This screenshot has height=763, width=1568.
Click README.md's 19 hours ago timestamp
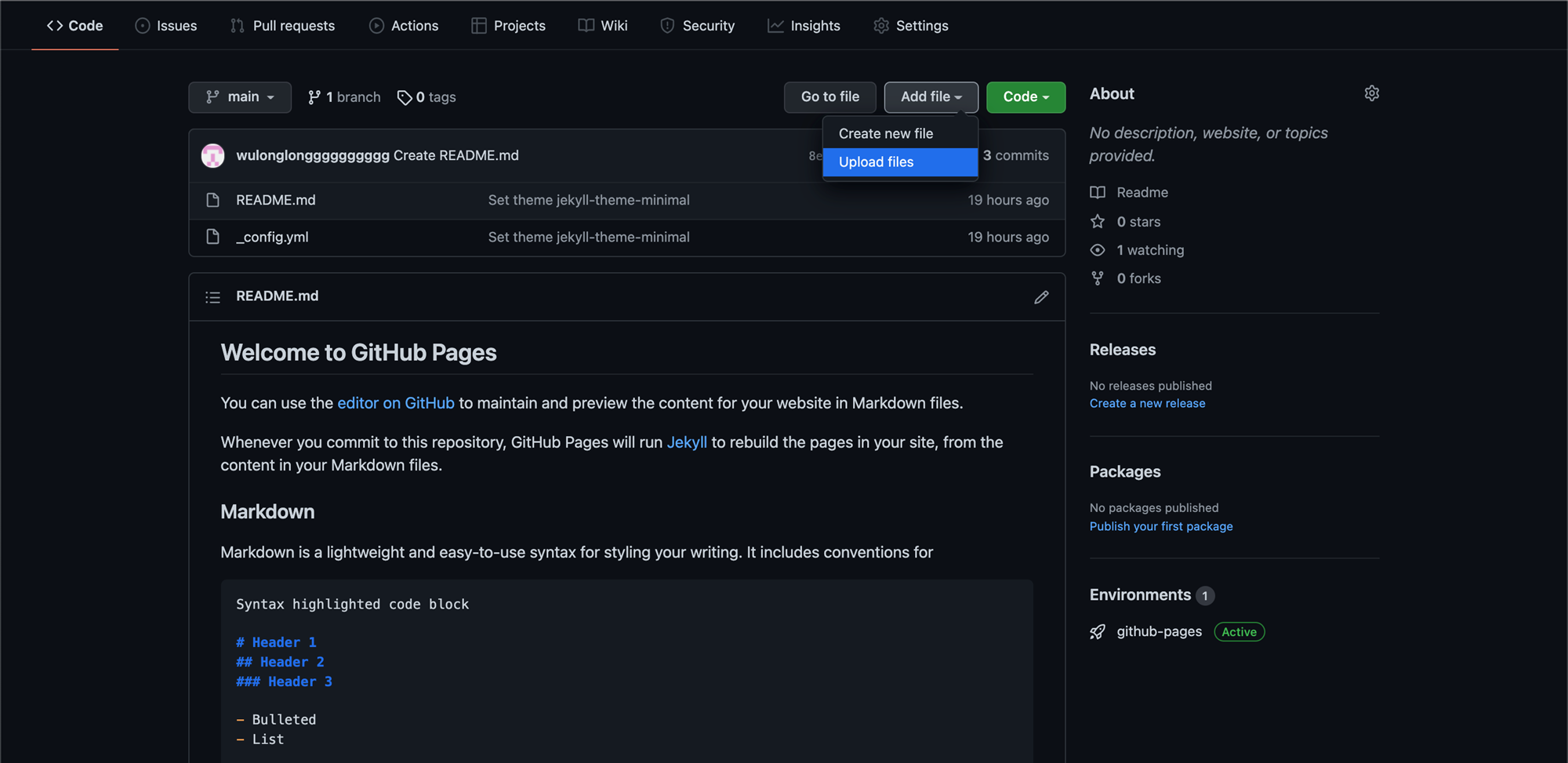[x=1008, y=201]
